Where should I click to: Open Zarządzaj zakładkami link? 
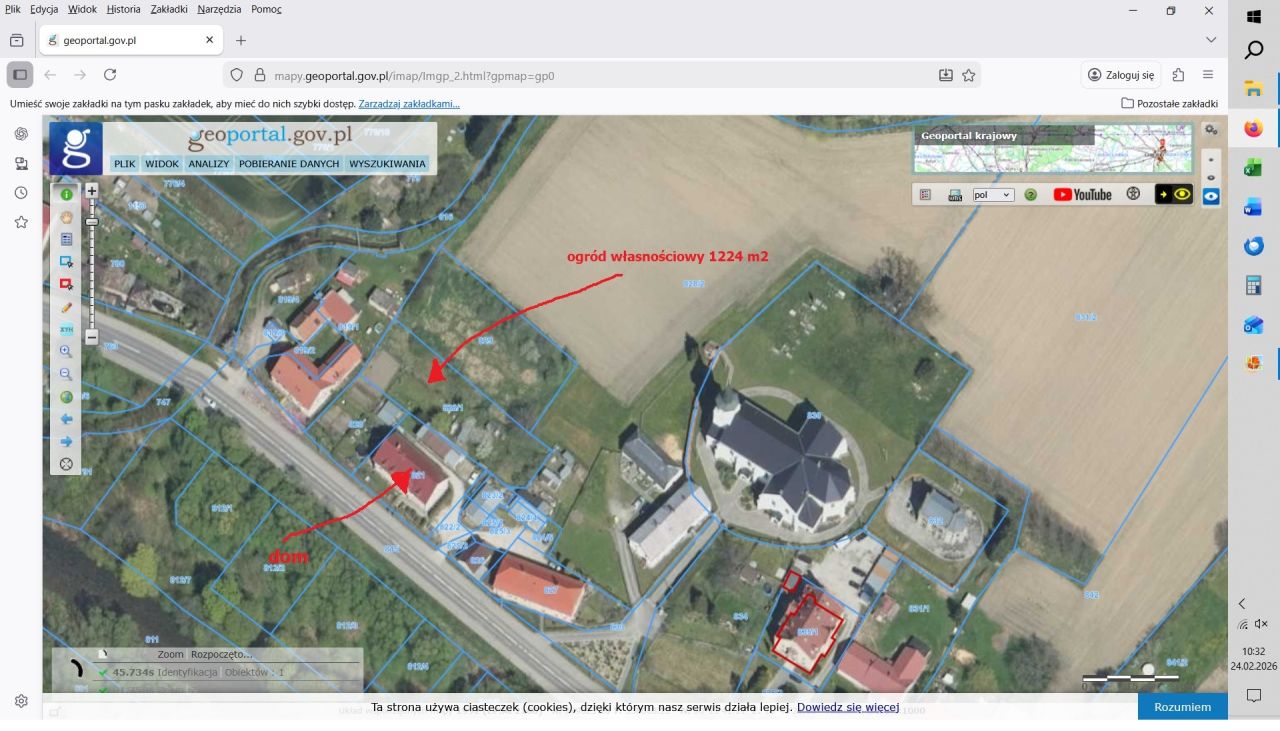click(409, 104)
